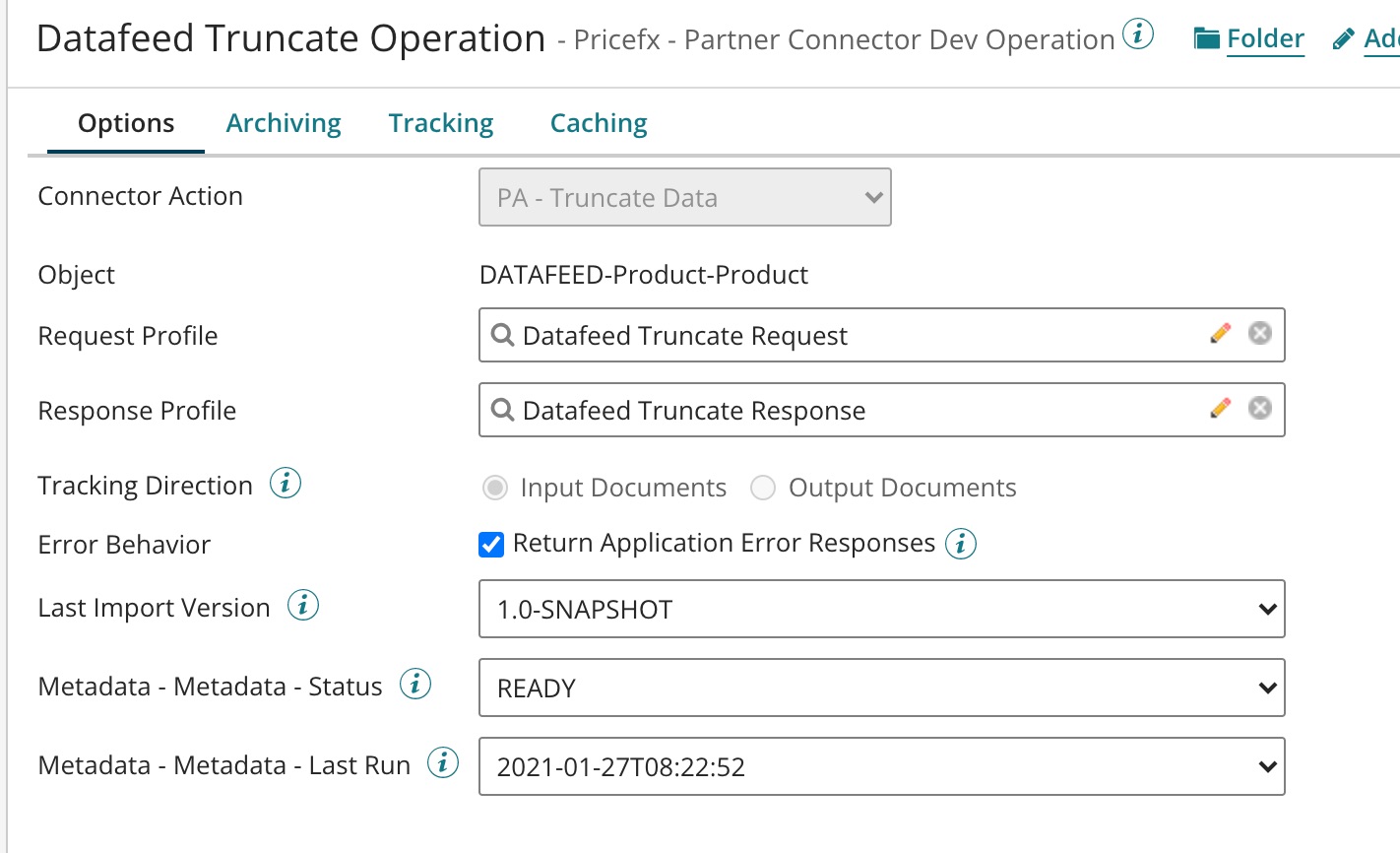
Task: Switch to the Archiving tab
Action: [284, 123]
